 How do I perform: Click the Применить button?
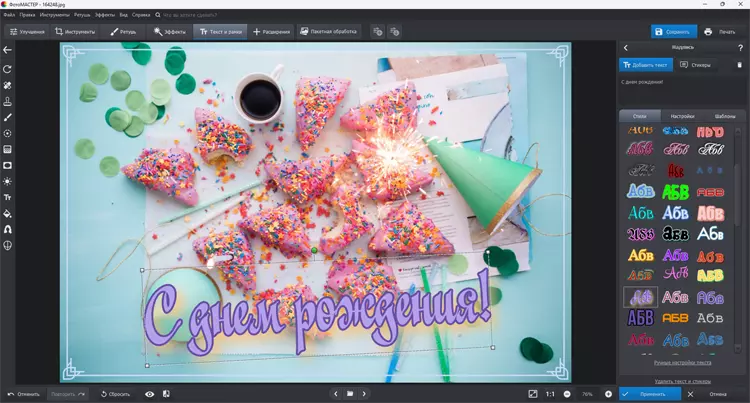click(x=650, y=394)
